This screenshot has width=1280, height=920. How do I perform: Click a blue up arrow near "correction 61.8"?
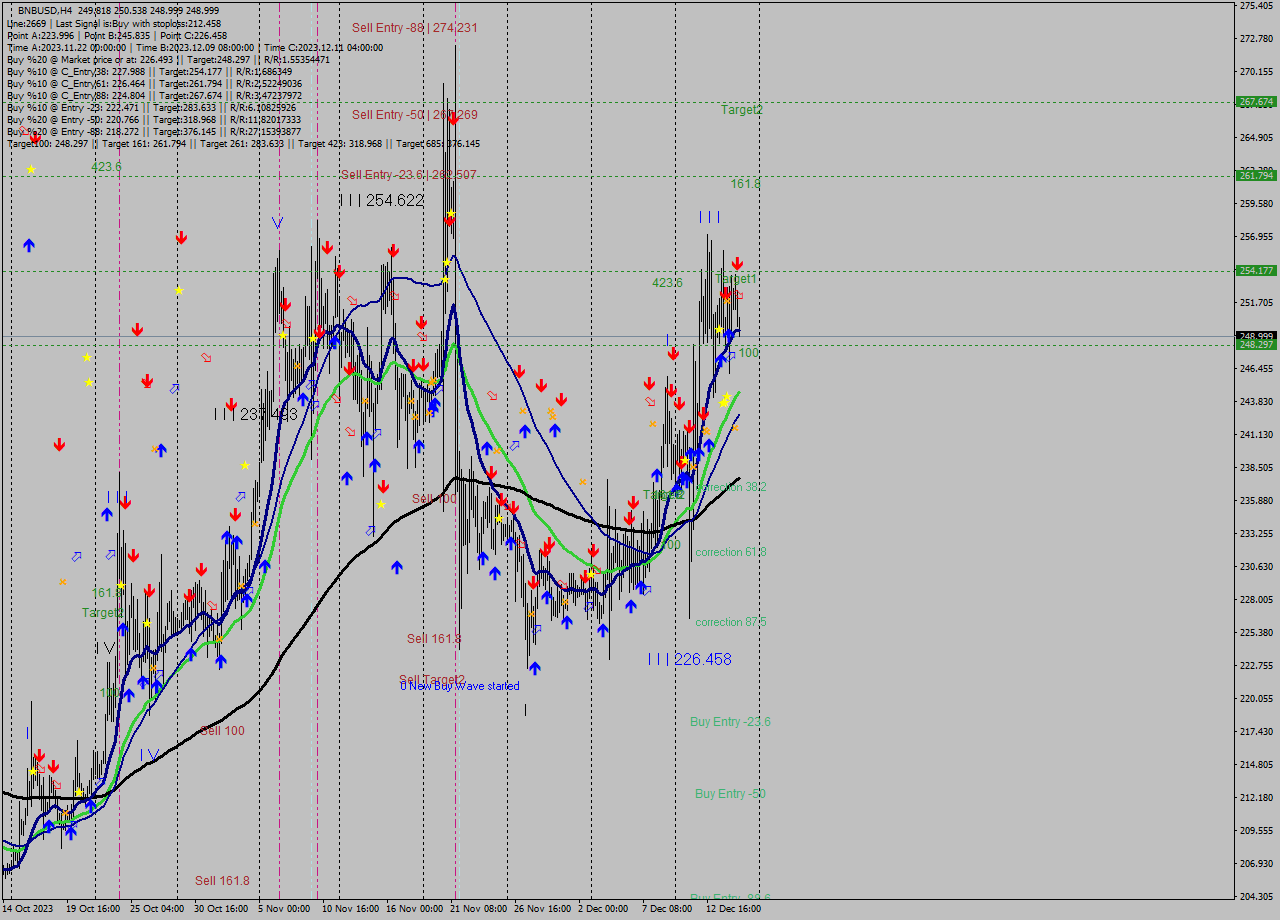pyautogui.click(x=641, y=587)
